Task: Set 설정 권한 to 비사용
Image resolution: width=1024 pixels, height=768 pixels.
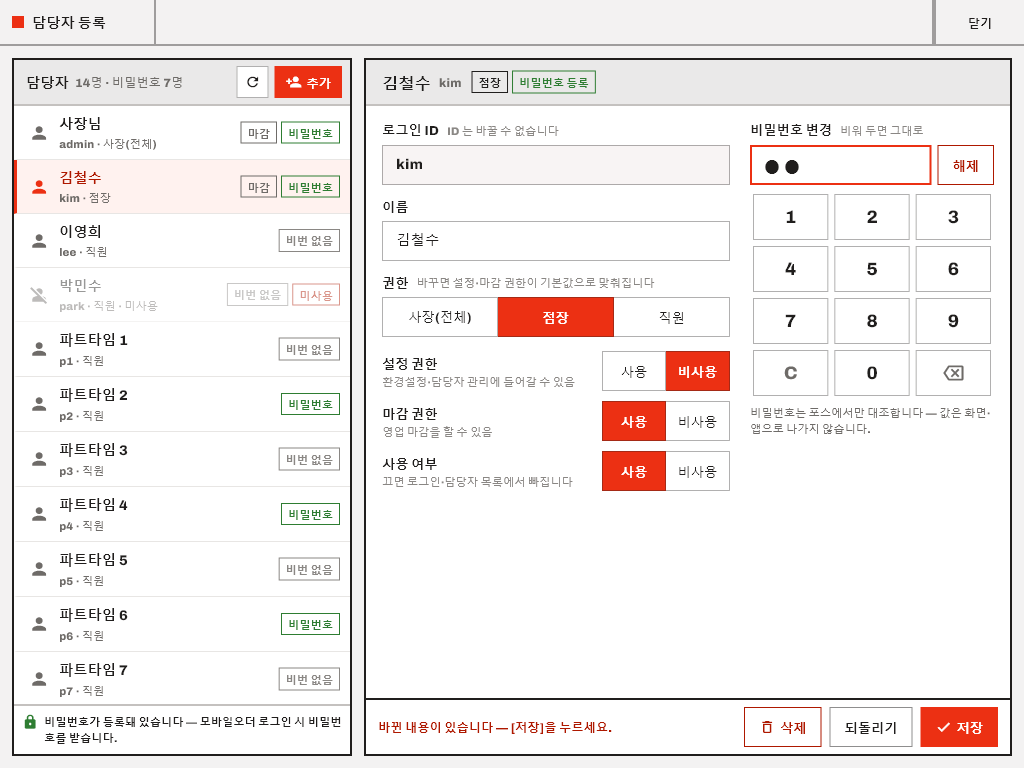Action: coord(697,372)
